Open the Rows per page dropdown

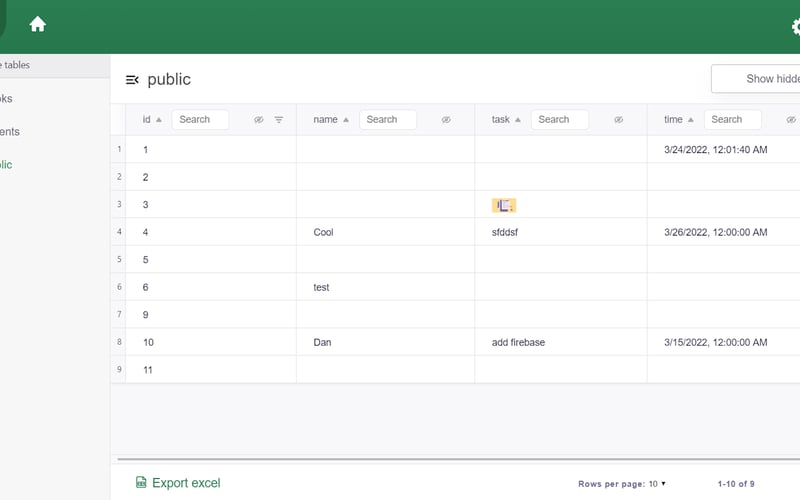pos(657,484)
